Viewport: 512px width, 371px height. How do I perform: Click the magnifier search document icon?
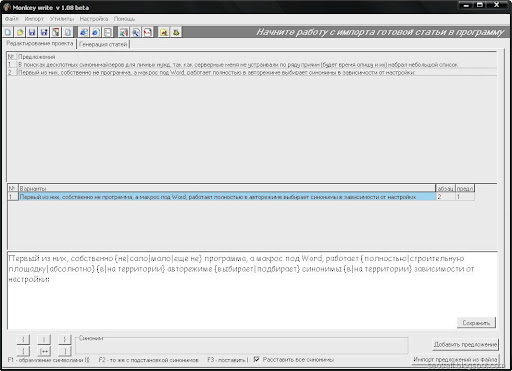[136, 32]
